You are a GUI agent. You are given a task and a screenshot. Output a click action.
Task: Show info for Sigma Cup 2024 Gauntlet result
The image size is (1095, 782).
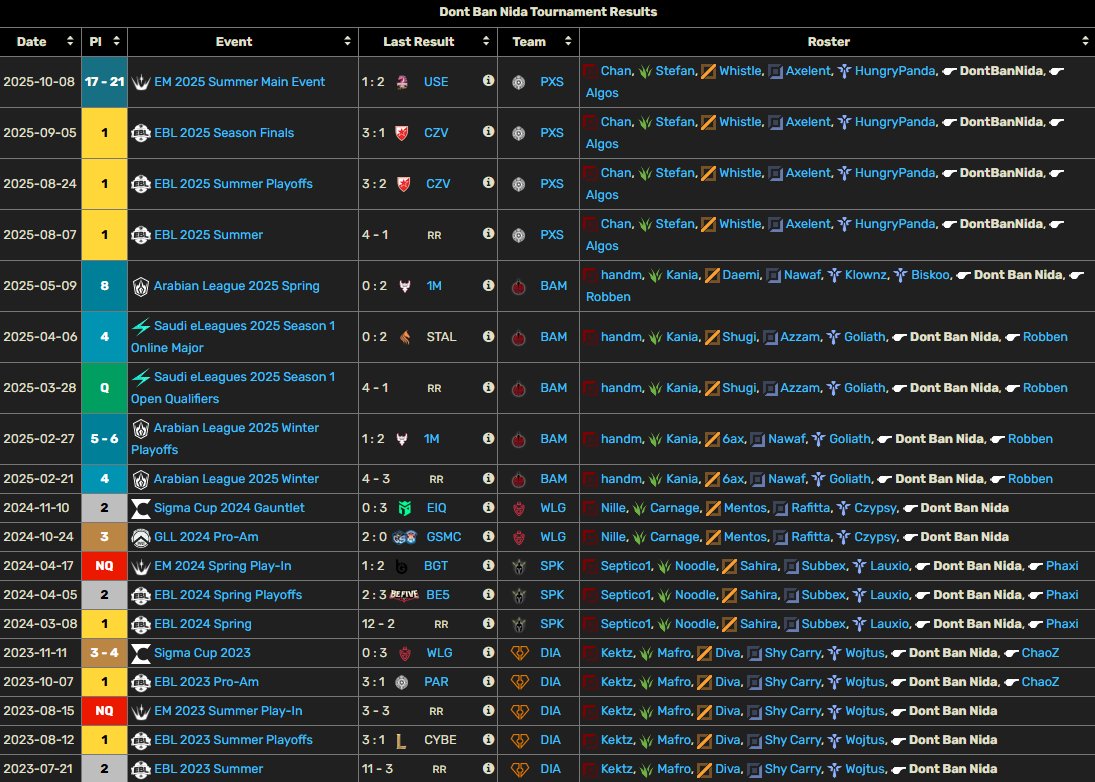[488, 507]
